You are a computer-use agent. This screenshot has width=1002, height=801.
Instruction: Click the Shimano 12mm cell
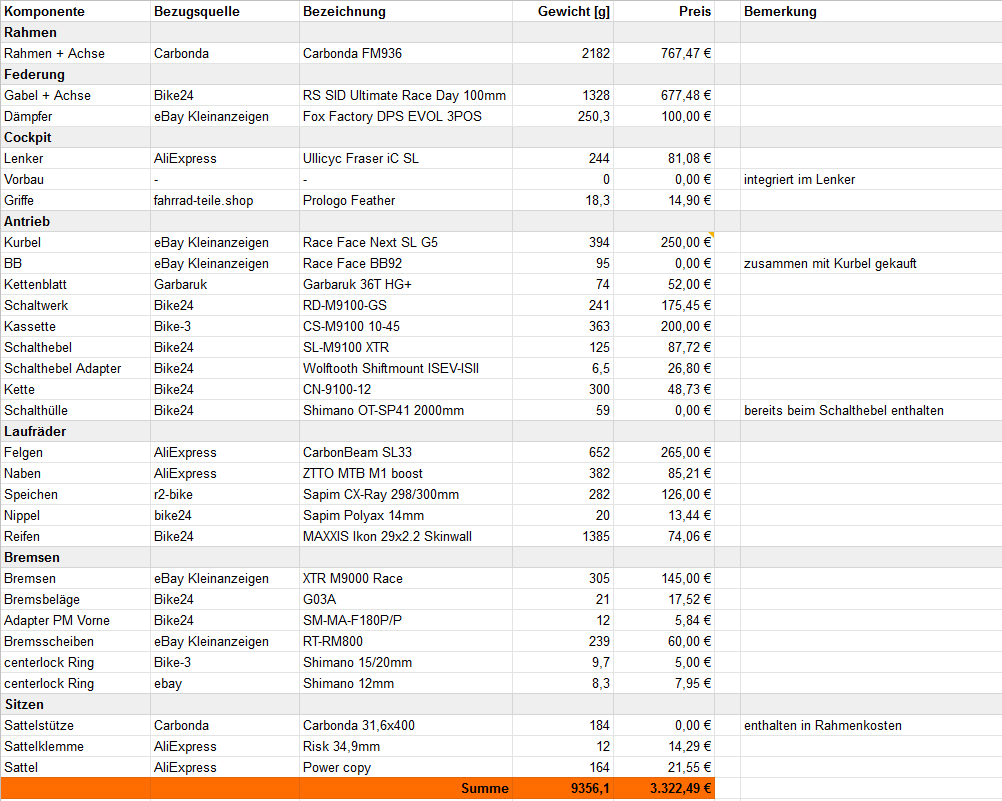click(x=406, y=683)
